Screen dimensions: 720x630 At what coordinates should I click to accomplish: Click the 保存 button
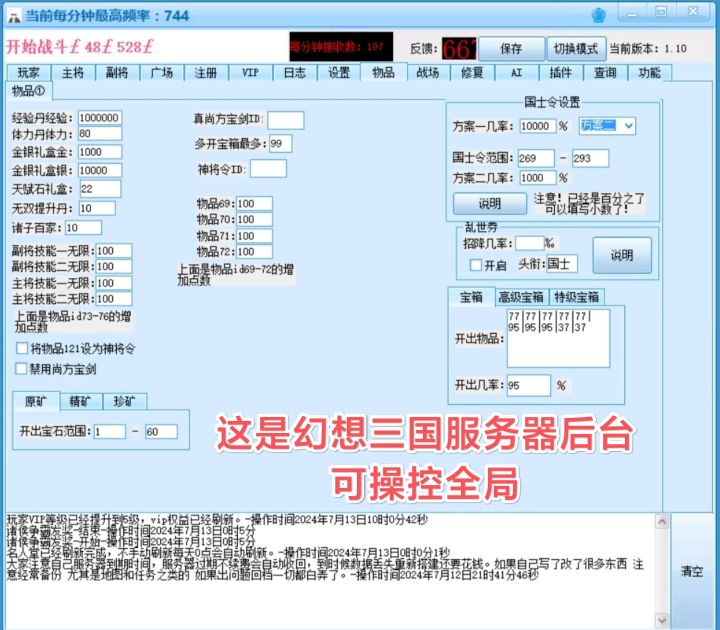point(511,48)
